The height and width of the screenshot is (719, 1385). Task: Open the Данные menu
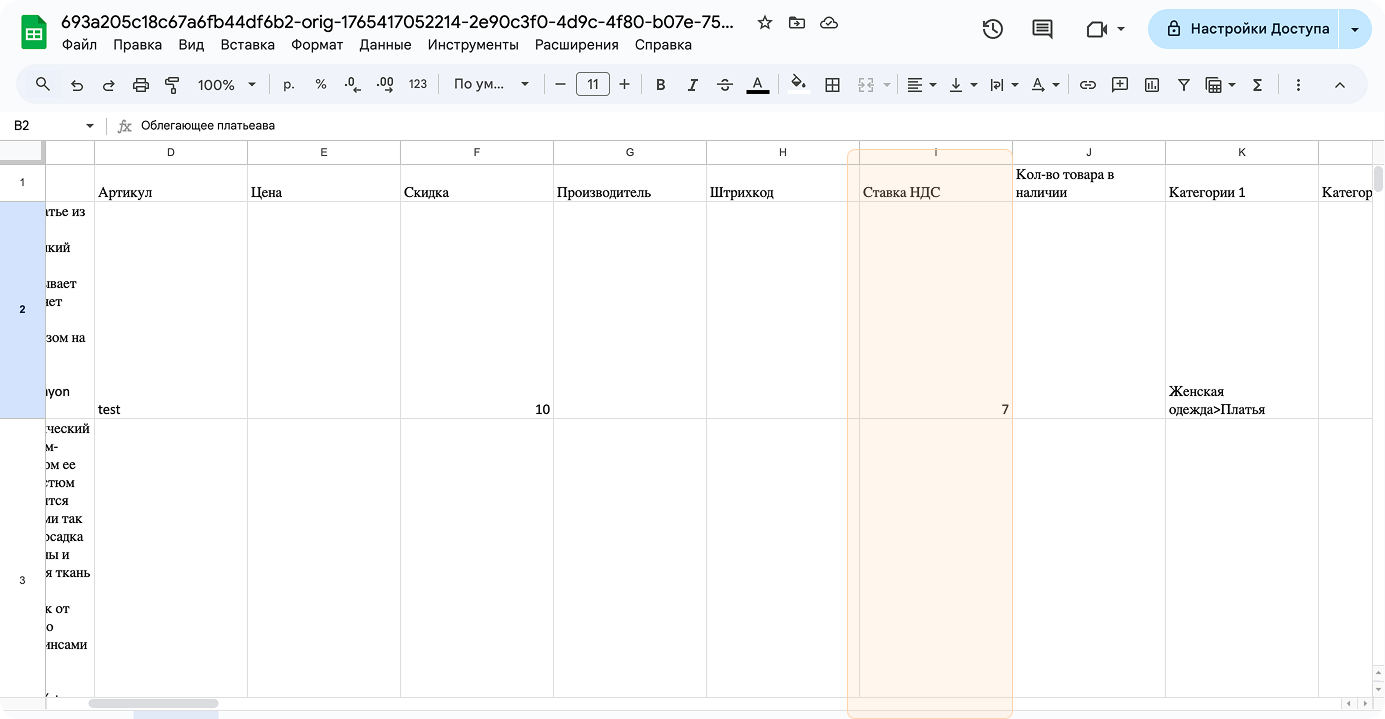(x=385, y=45)
